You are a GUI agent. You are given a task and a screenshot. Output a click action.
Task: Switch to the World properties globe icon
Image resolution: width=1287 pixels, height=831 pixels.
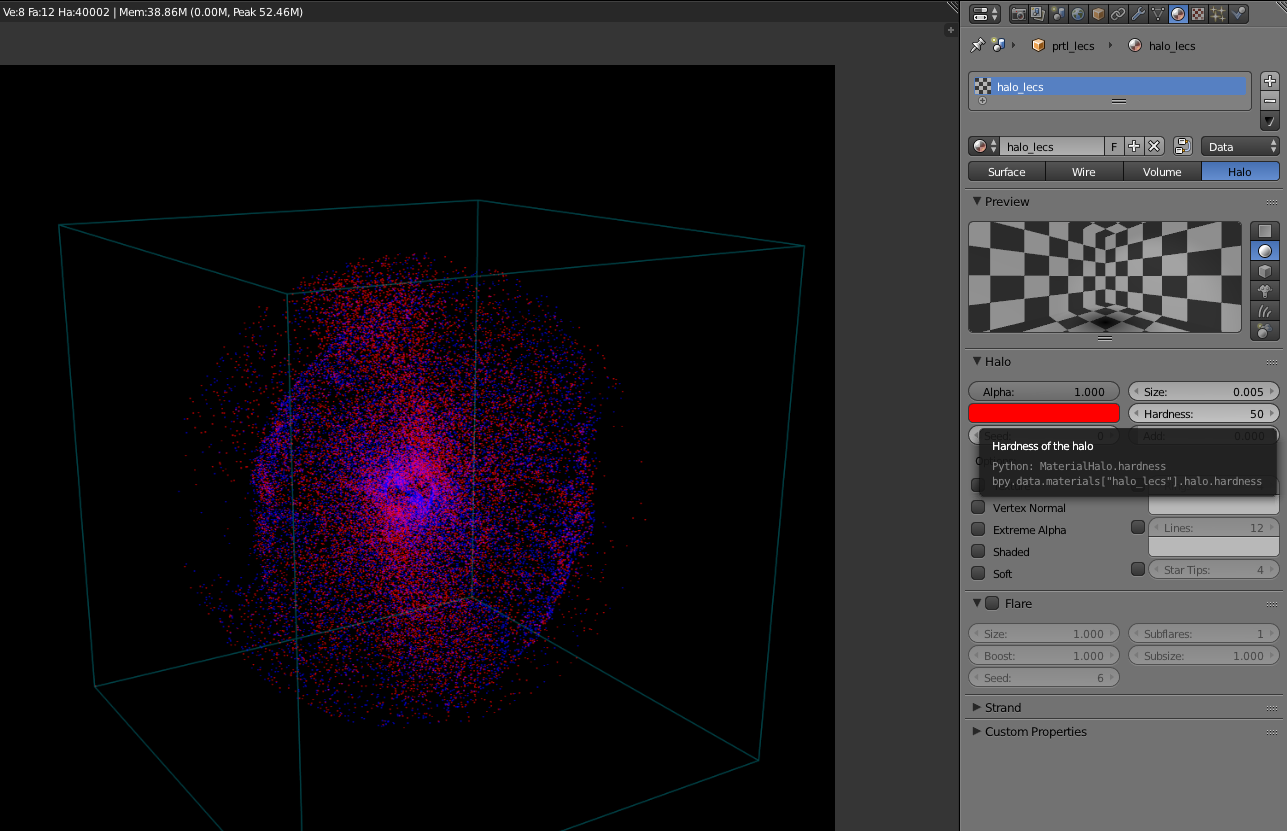1078,14
